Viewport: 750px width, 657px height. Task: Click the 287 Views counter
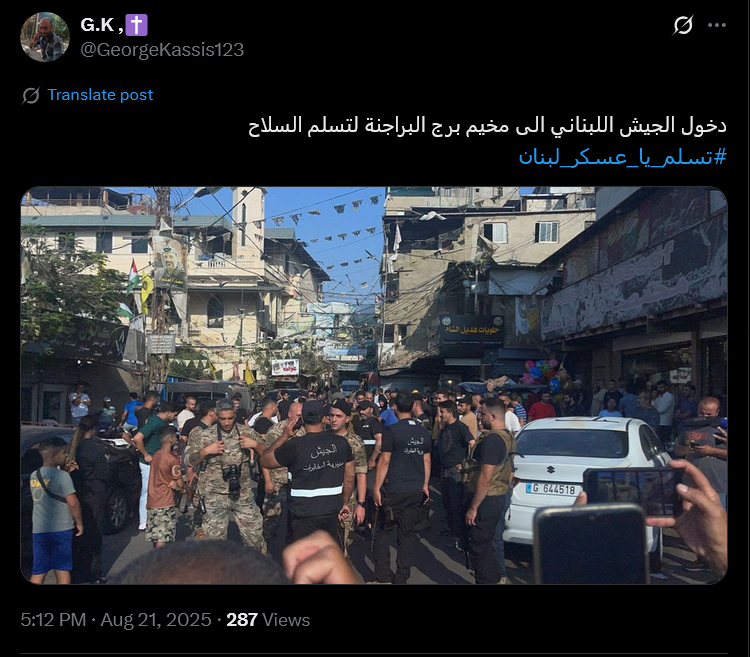268,620
